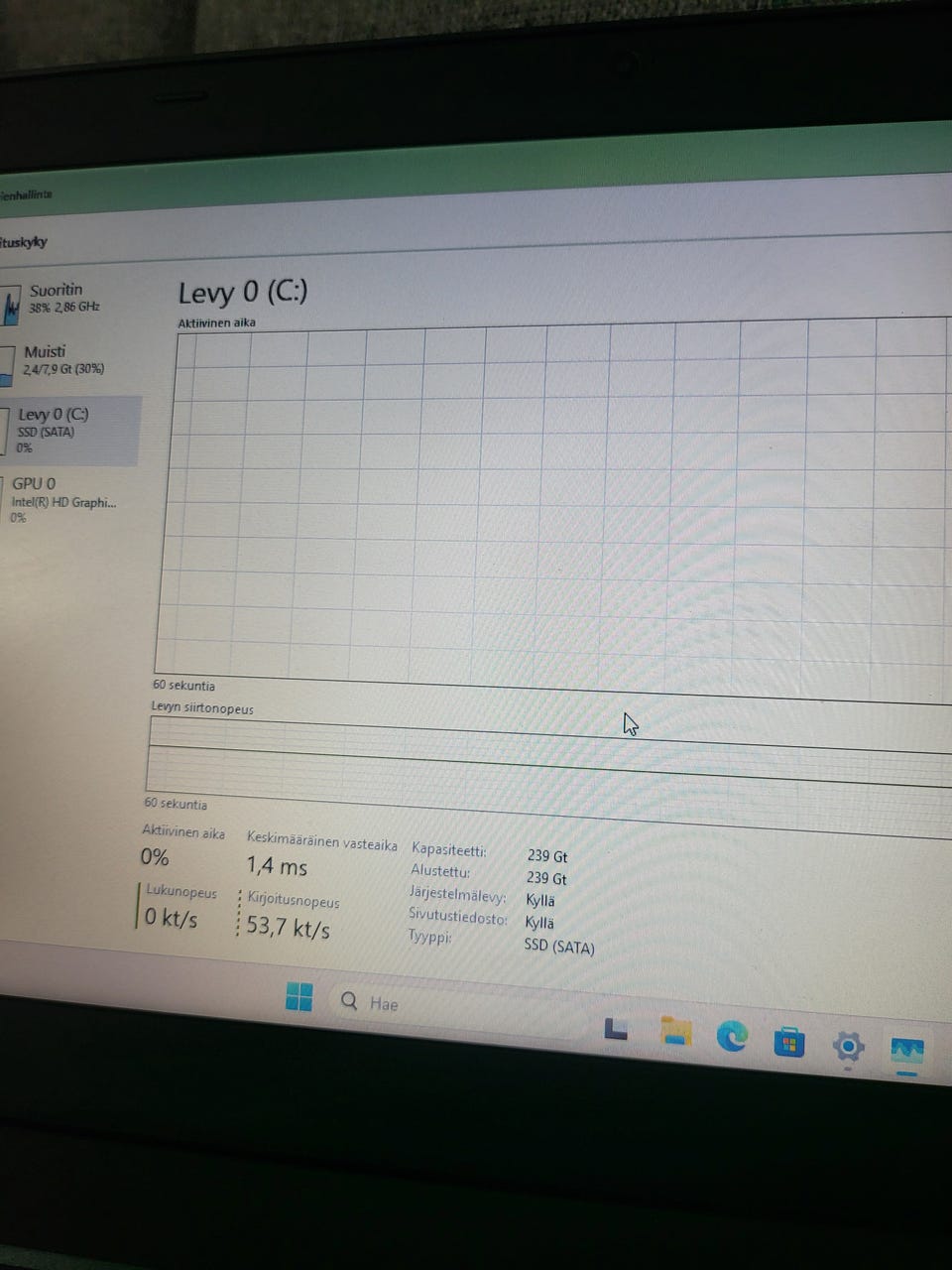Screen dimensions: 952x1270
Task: Click the Kirjoitusnopeus label
Action: (x=294, y=900)
